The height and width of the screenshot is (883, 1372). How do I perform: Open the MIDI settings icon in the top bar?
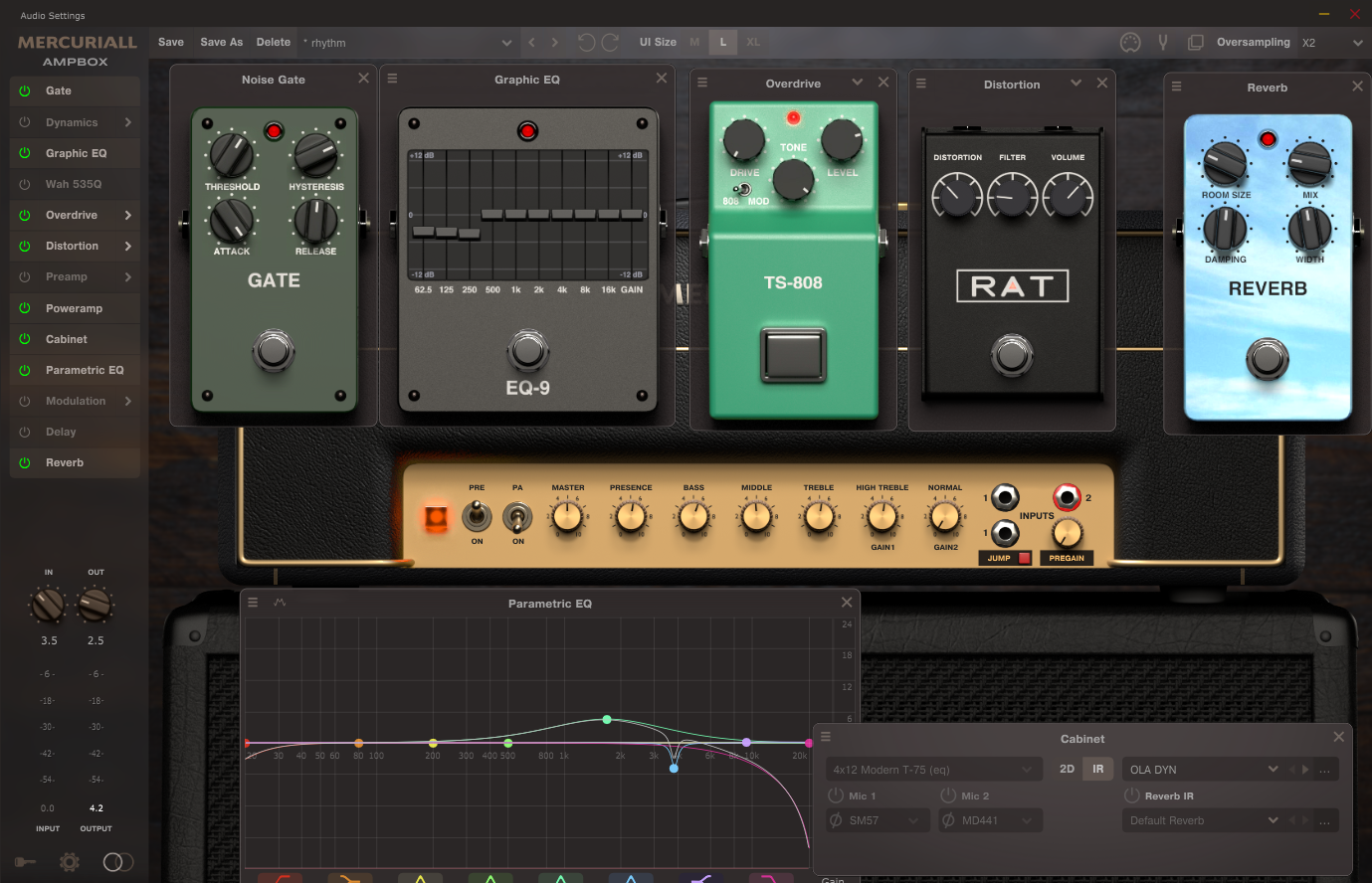tap(1130, 43)
